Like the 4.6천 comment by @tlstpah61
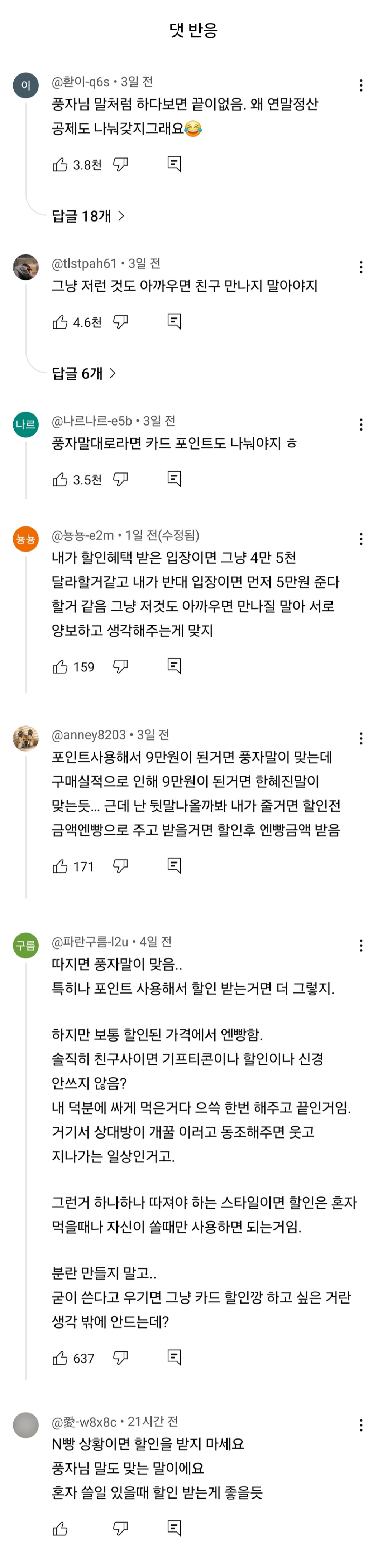Screen dimensions: 387x1568 pos(60,321)
